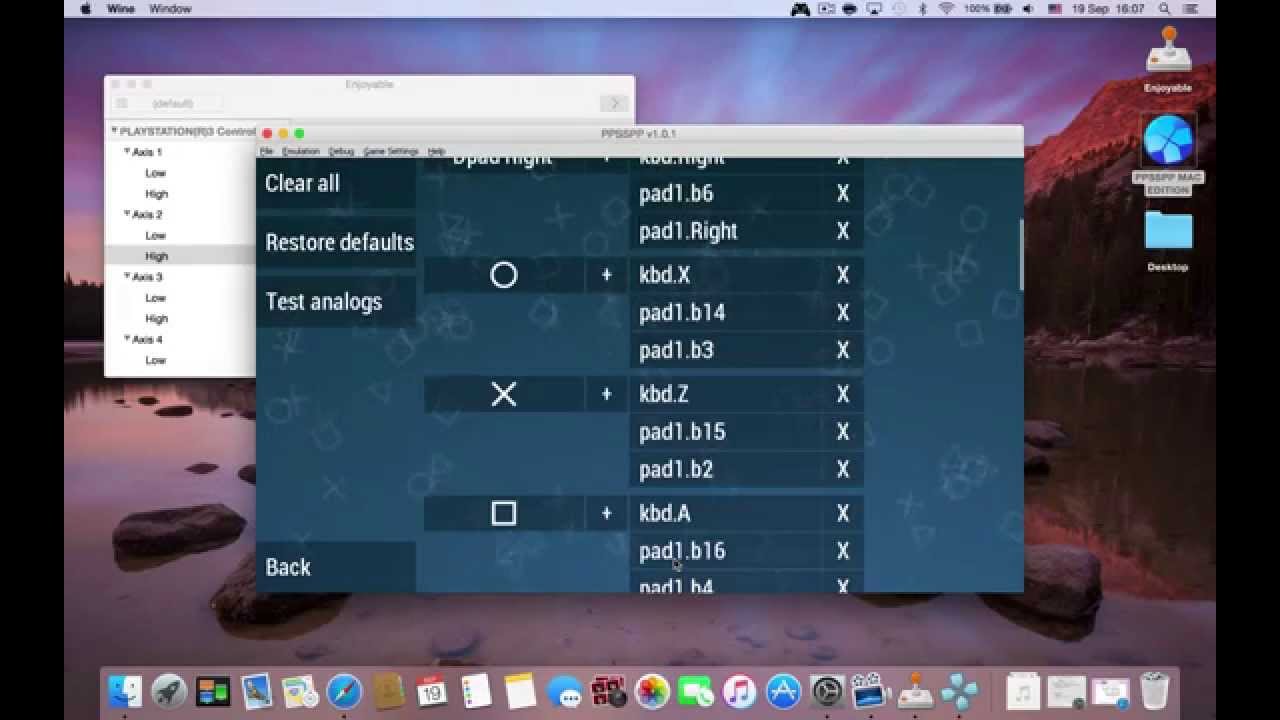
Task: Open System Preferences gear in dock
Action: [x=828, y=691]
